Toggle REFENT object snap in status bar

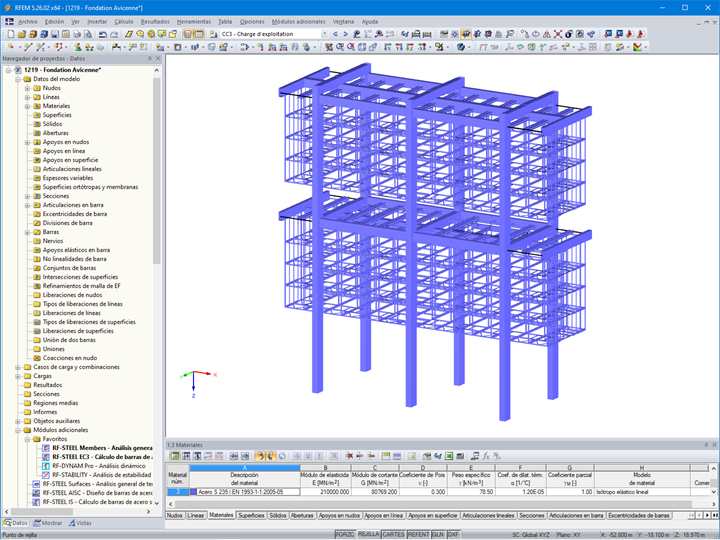[418, 534]
